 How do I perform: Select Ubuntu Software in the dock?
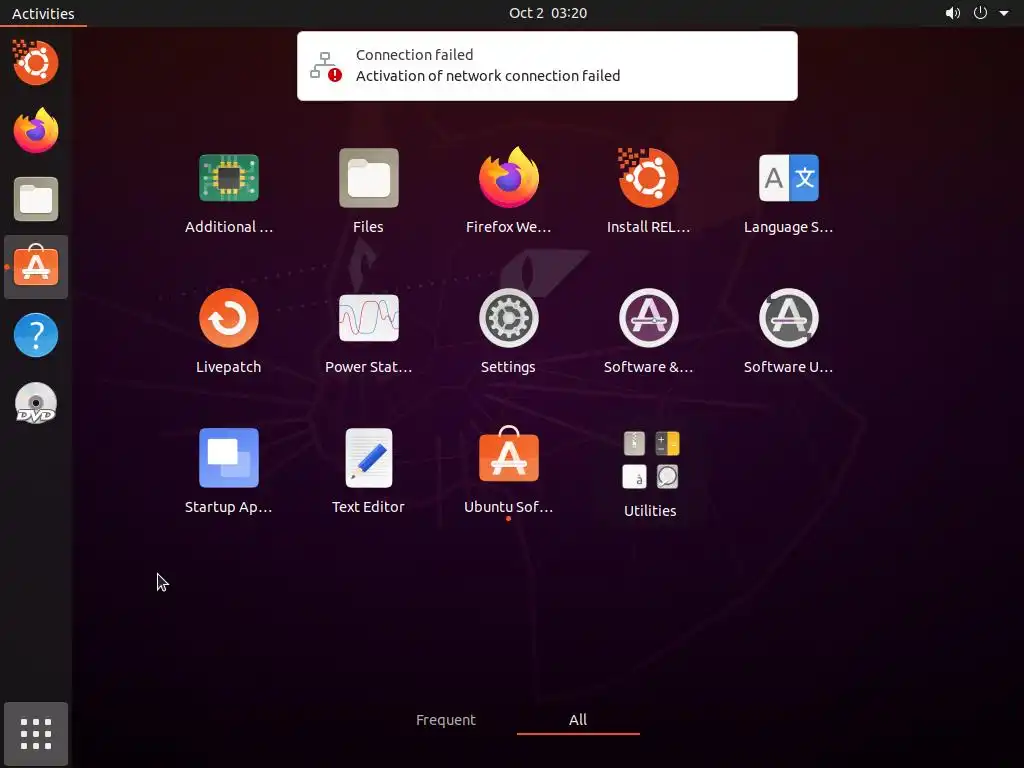click(x=36, y=266)
